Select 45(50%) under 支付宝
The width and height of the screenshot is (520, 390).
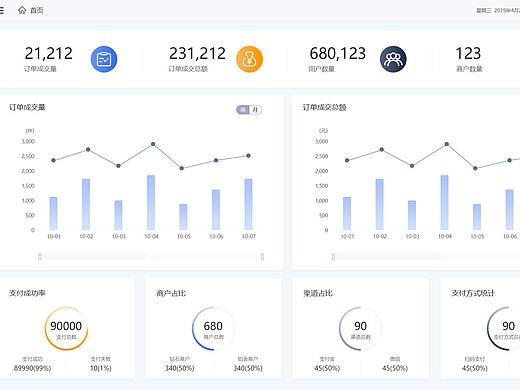click(327, 368)
